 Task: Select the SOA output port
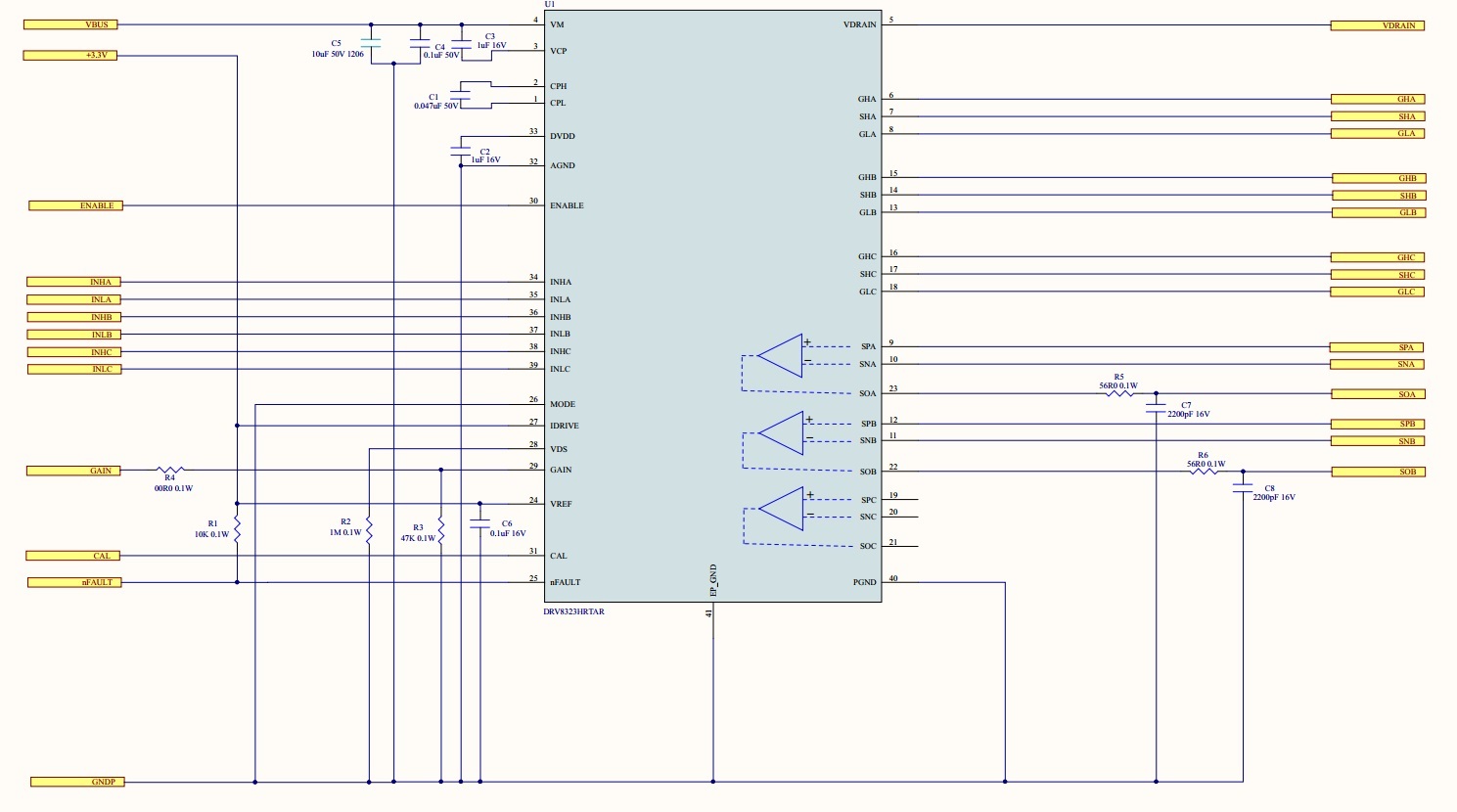pyautogui.click(x=1378, y=394)
